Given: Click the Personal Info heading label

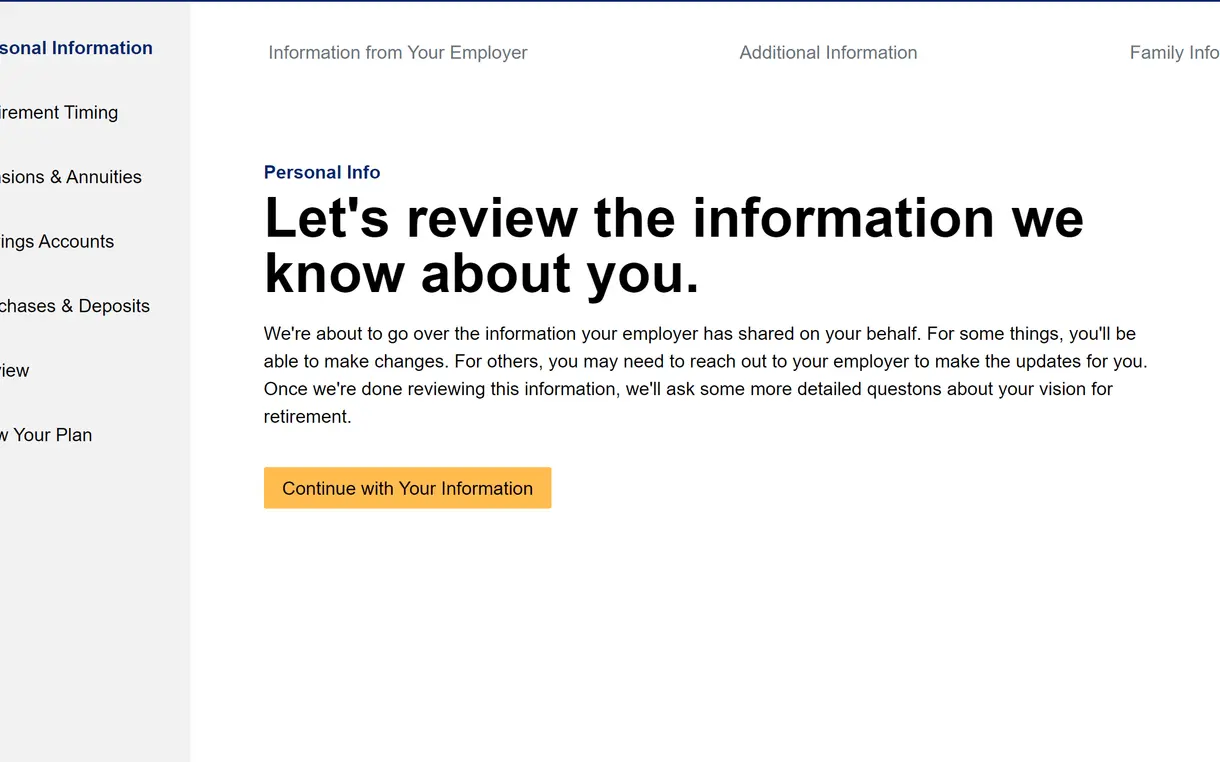Looking at the screenshot, I should click(322, 172).
